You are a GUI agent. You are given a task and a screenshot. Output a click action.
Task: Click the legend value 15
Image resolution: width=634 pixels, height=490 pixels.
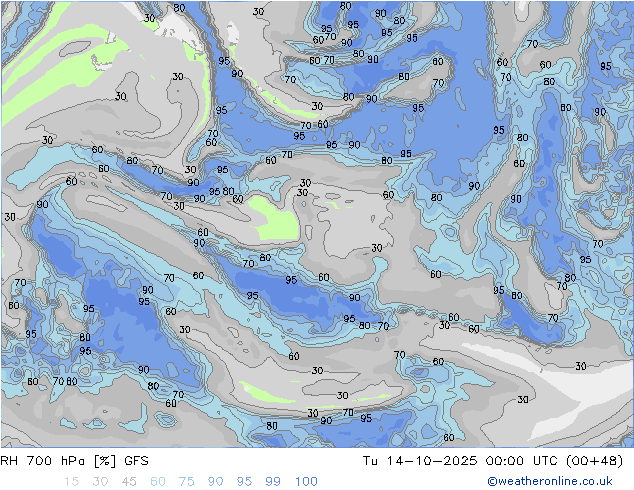pos(71,482)
